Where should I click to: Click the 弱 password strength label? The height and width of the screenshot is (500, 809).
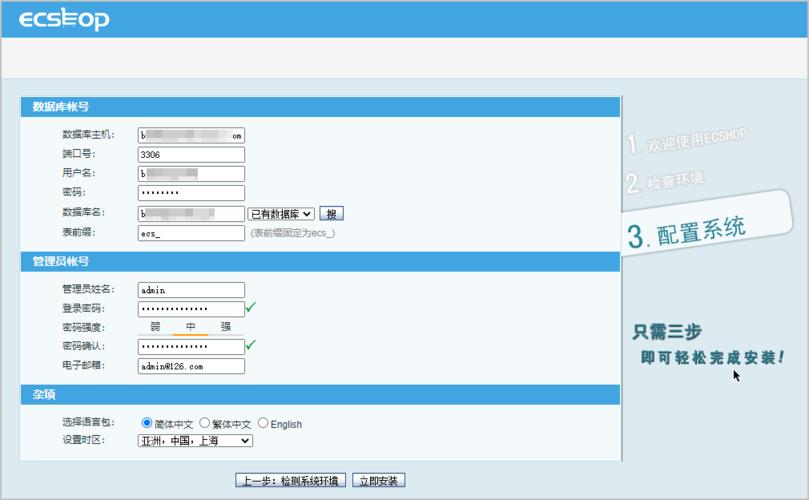click(x=155, y=327)
